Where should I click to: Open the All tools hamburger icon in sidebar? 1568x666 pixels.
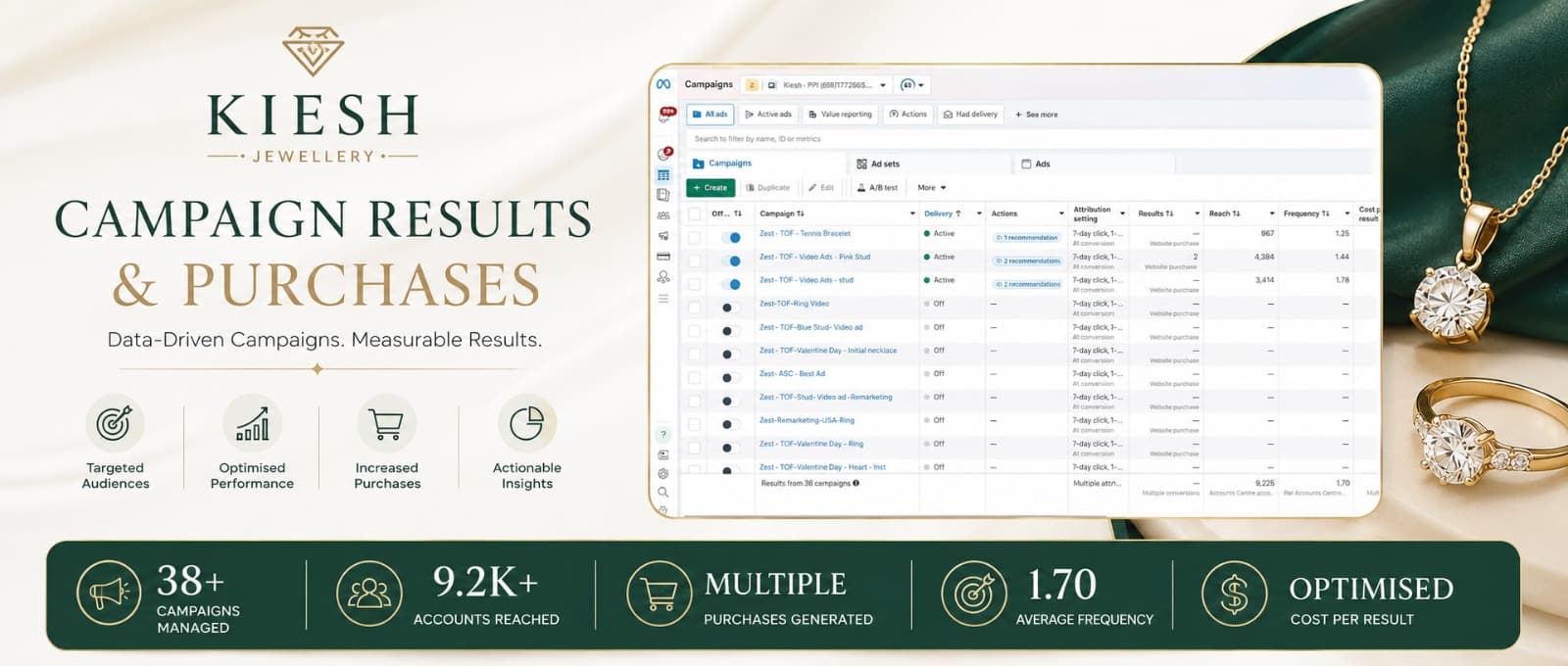click(663, 298)
